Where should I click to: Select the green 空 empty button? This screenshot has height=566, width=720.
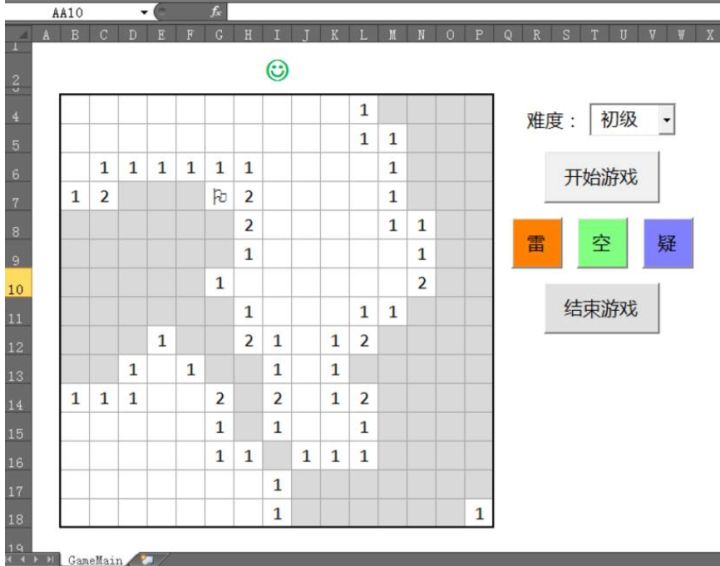pos(602,243)
